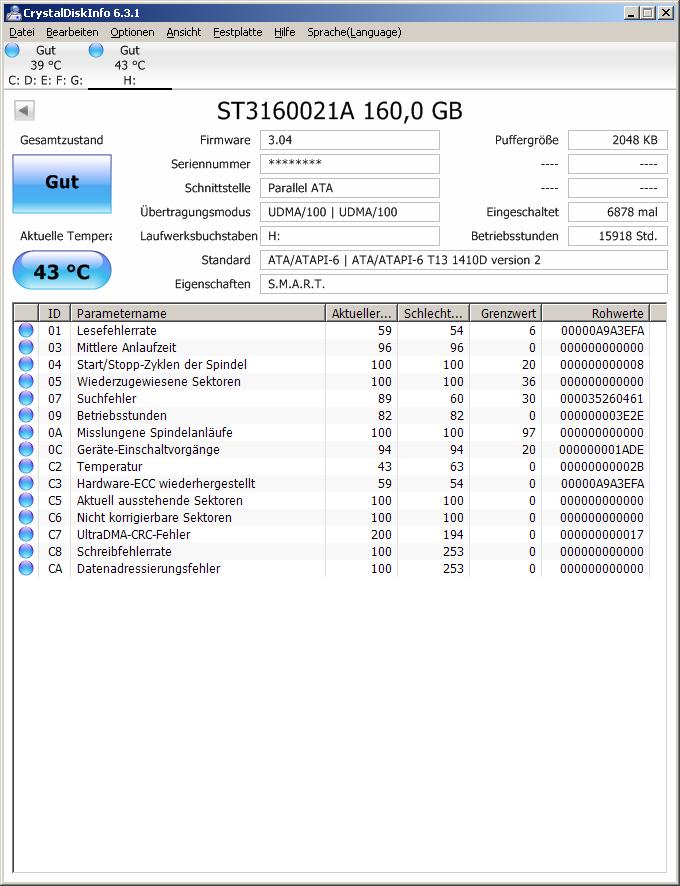
Task: Open the Hilfe menu
Action: pyautogui.click(x=284, y=32)
